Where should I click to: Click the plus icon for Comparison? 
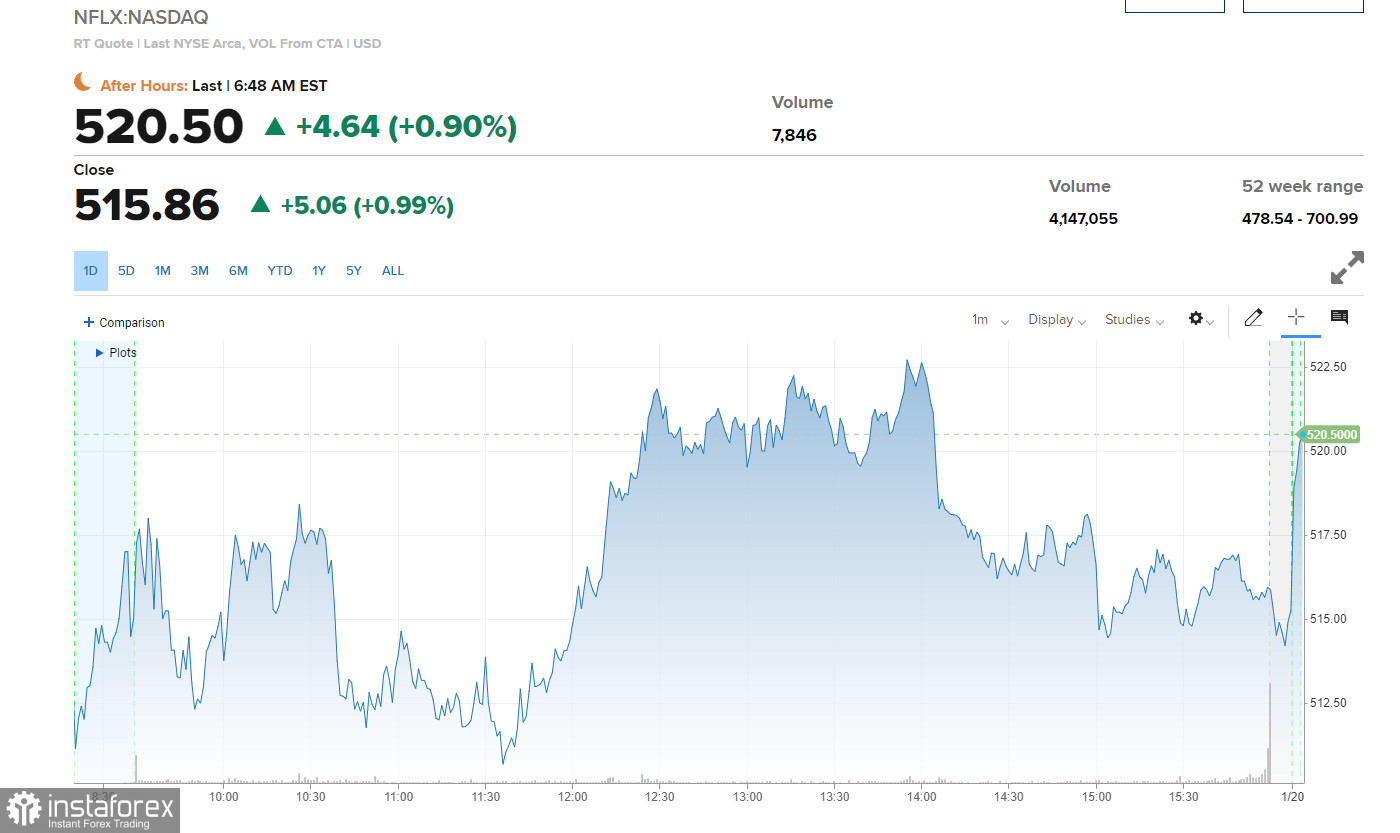coord(89,322)
